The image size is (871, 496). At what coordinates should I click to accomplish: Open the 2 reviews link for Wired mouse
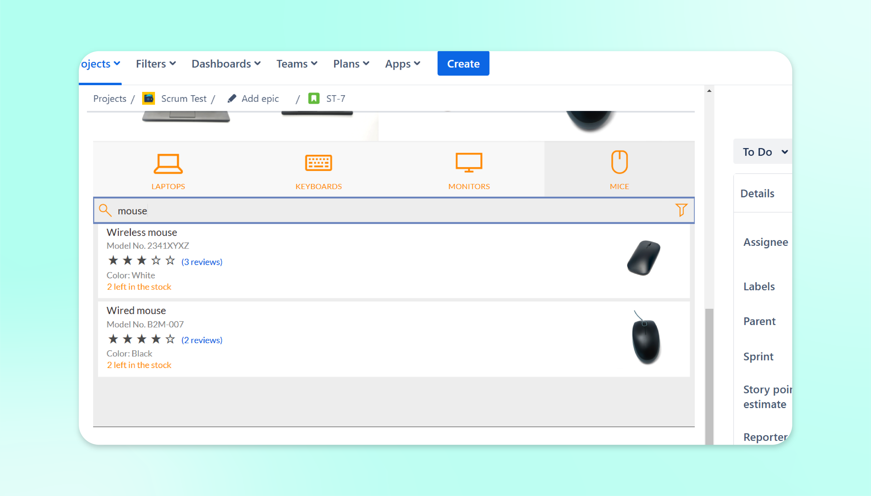[x=202, y=340]
